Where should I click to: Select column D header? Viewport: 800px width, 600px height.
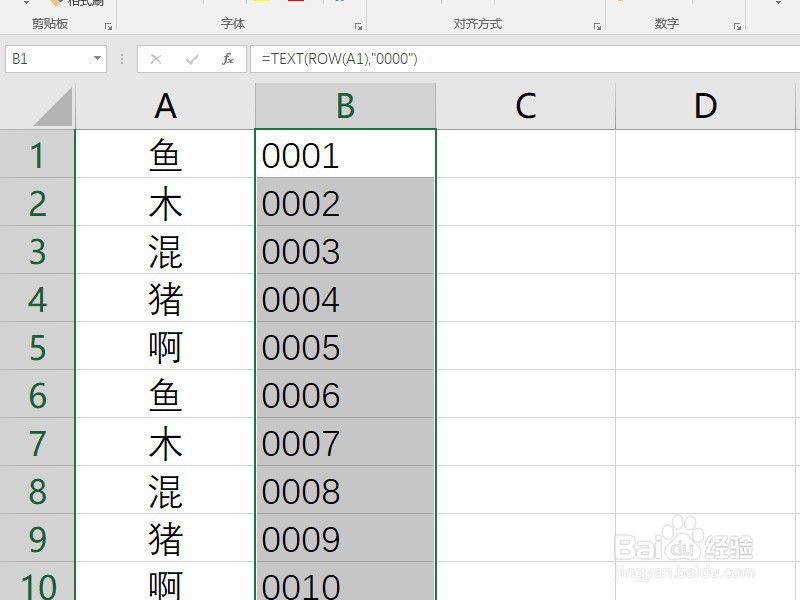[x=705, y=106]
